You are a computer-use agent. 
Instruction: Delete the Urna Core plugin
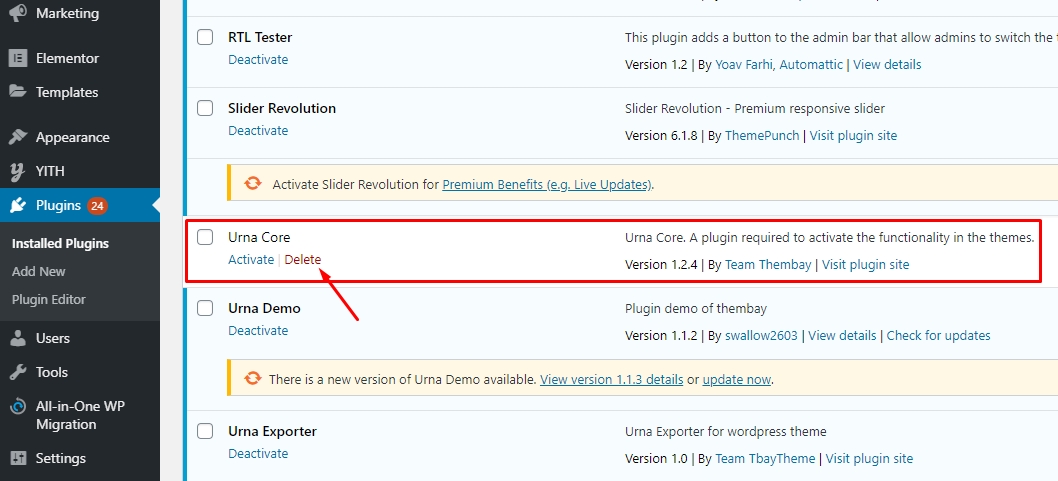click(x=303, y=259)
